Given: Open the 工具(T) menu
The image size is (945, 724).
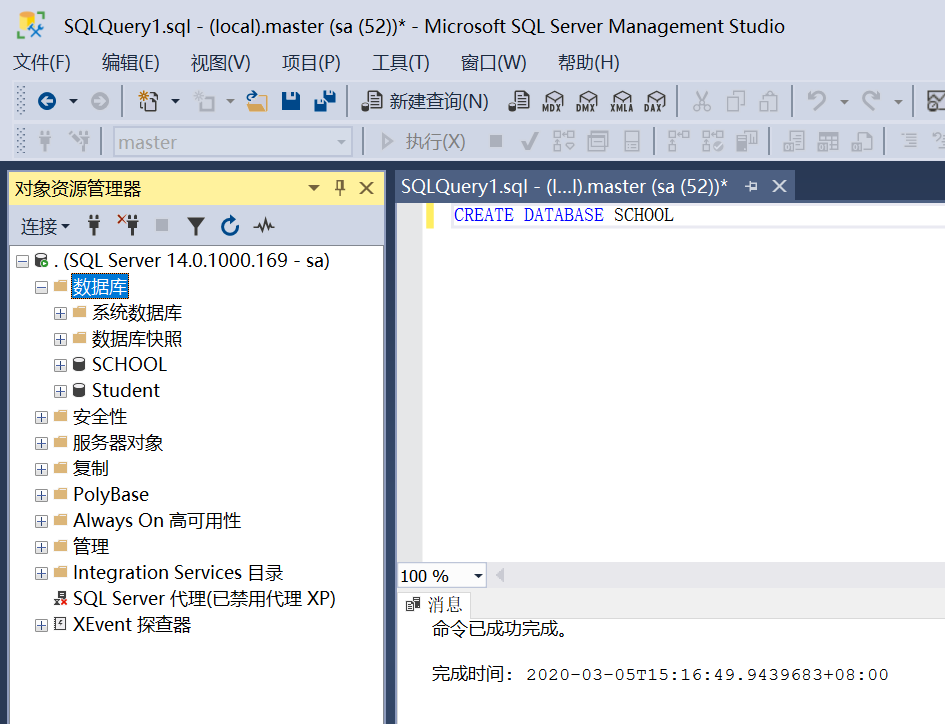Looking at the screenshot, I should click(401, 63).
